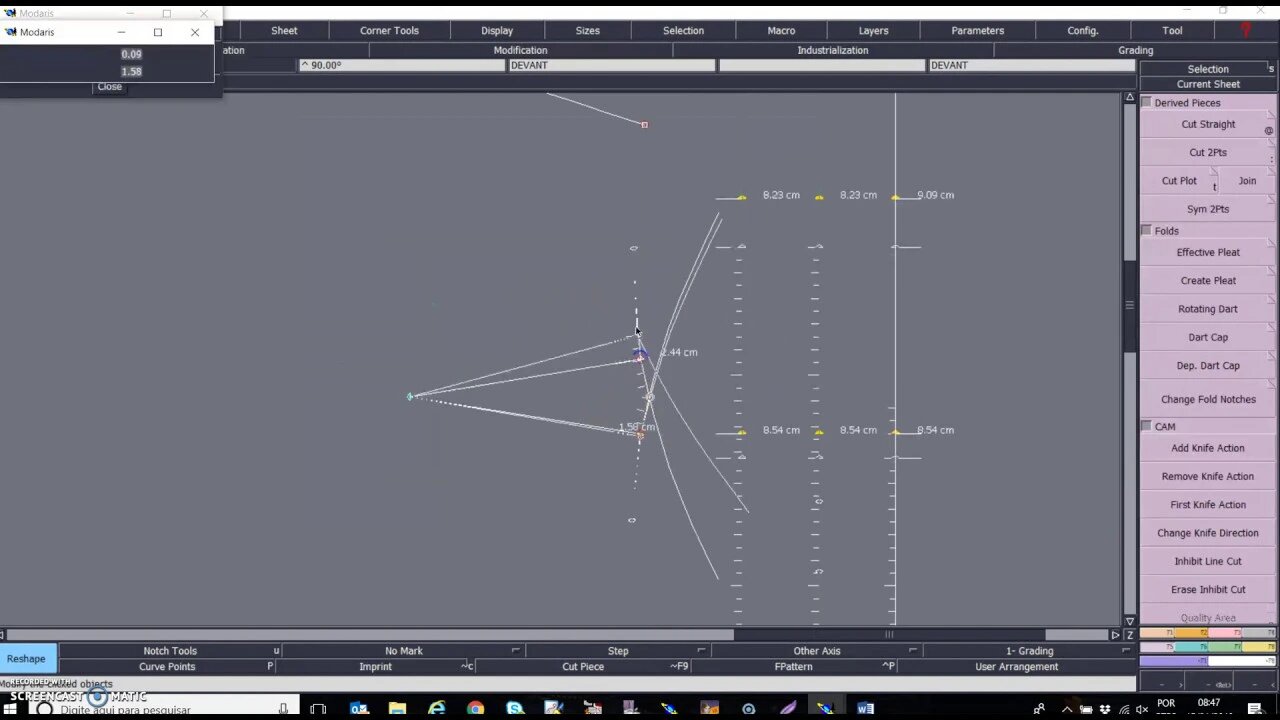Click Inhibit Line Cut
Viewport: 1280px width, 720px height.
click(x=1208, y=561)
